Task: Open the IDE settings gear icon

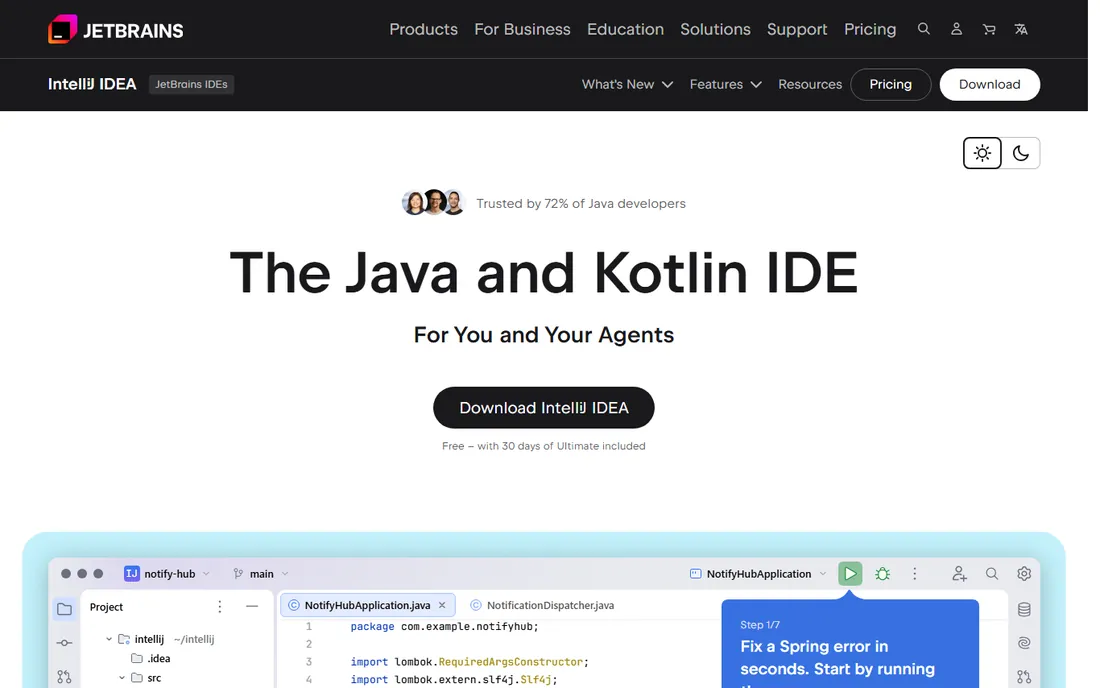Action: 1024,574
